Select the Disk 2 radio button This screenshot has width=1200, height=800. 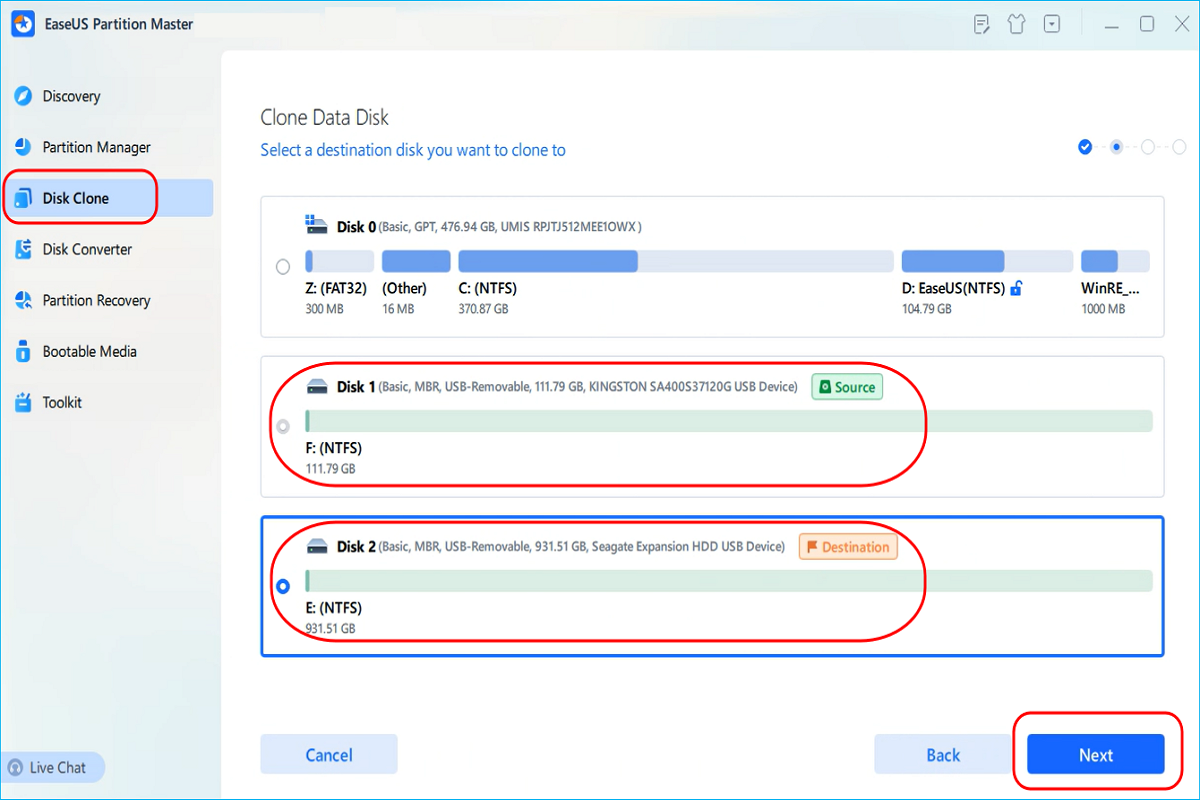(283, 587)
